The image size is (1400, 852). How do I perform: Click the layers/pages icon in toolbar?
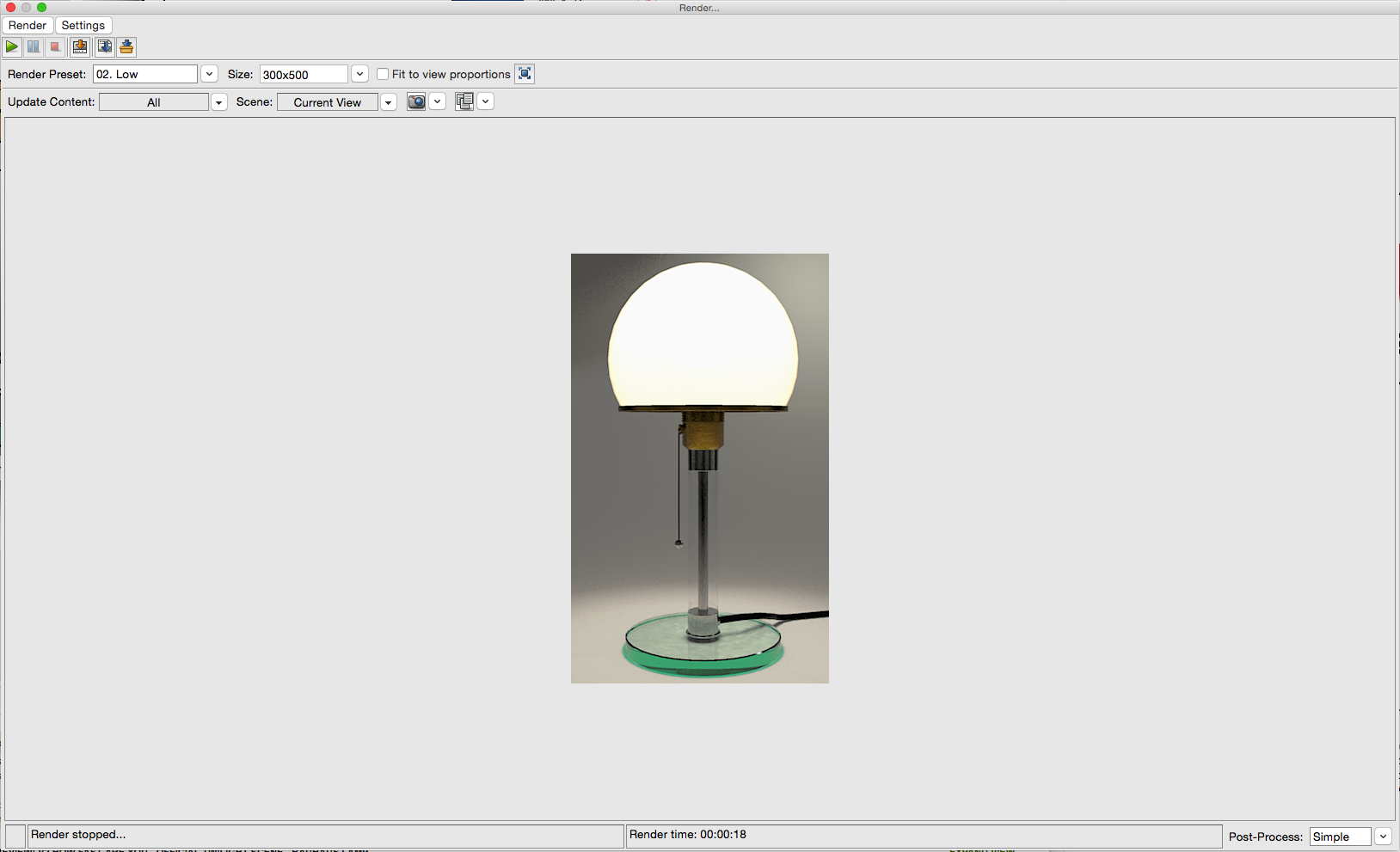[464, 101]
